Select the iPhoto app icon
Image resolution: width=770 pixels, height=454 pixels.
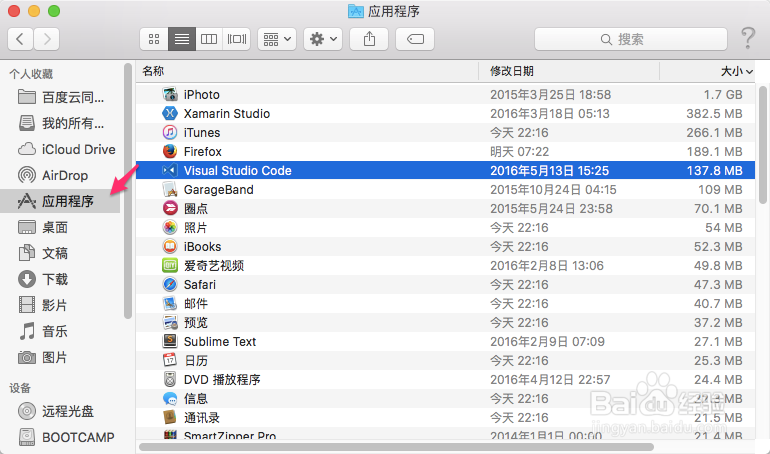click(170, 94)
